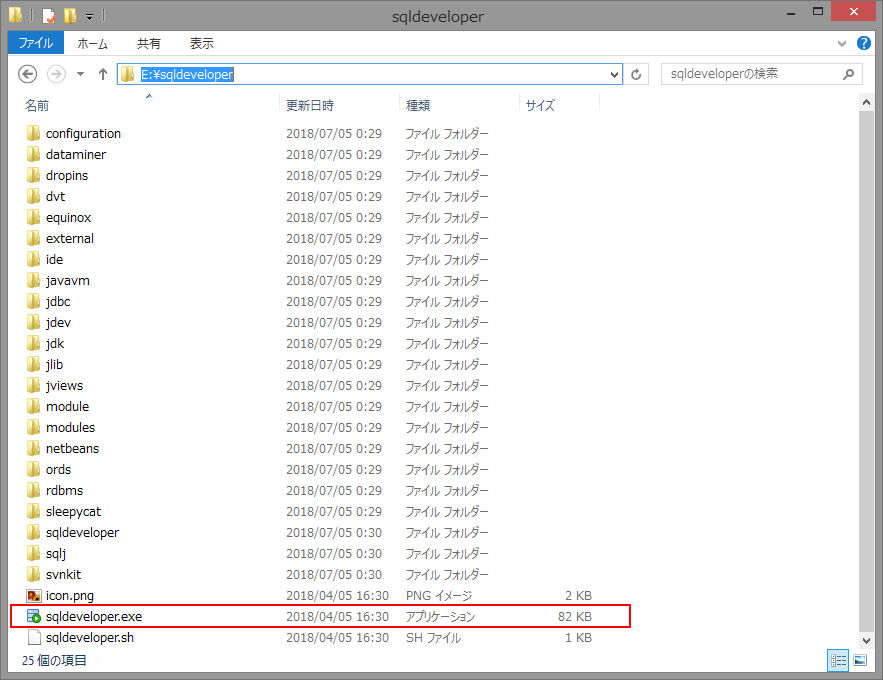Select the jlib folder icon
The height and width of the screenshot is (680, 883).
pyautogui.click(x=33, y=364)
